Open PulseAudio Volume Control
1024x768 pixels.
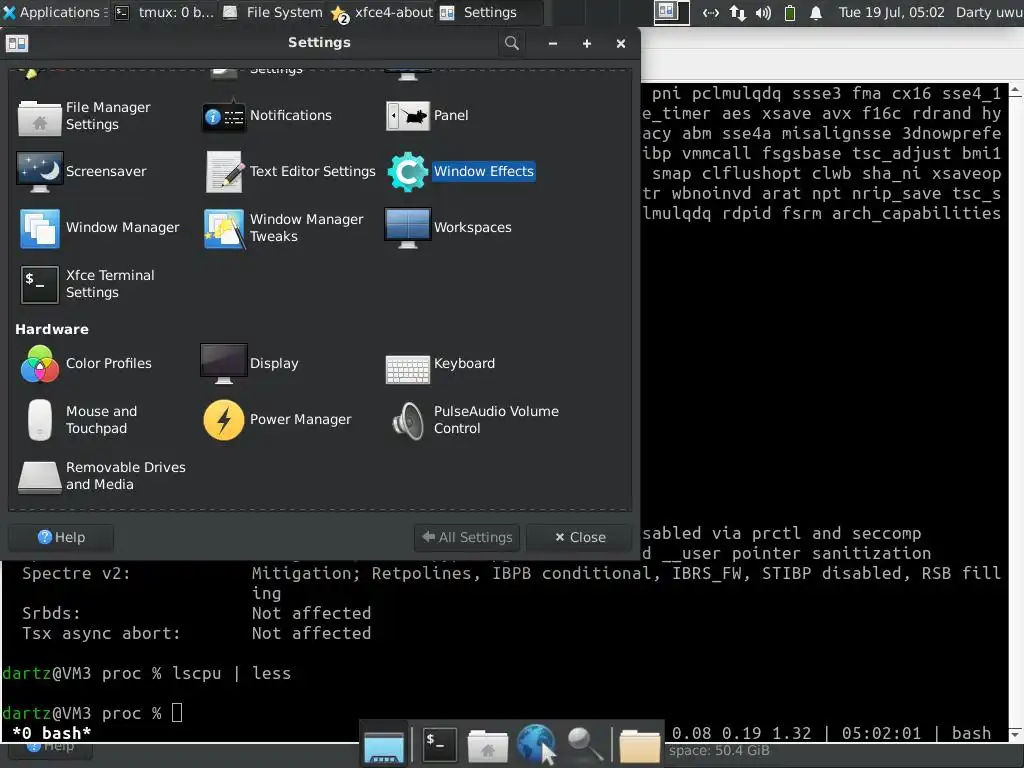[475, 420]
